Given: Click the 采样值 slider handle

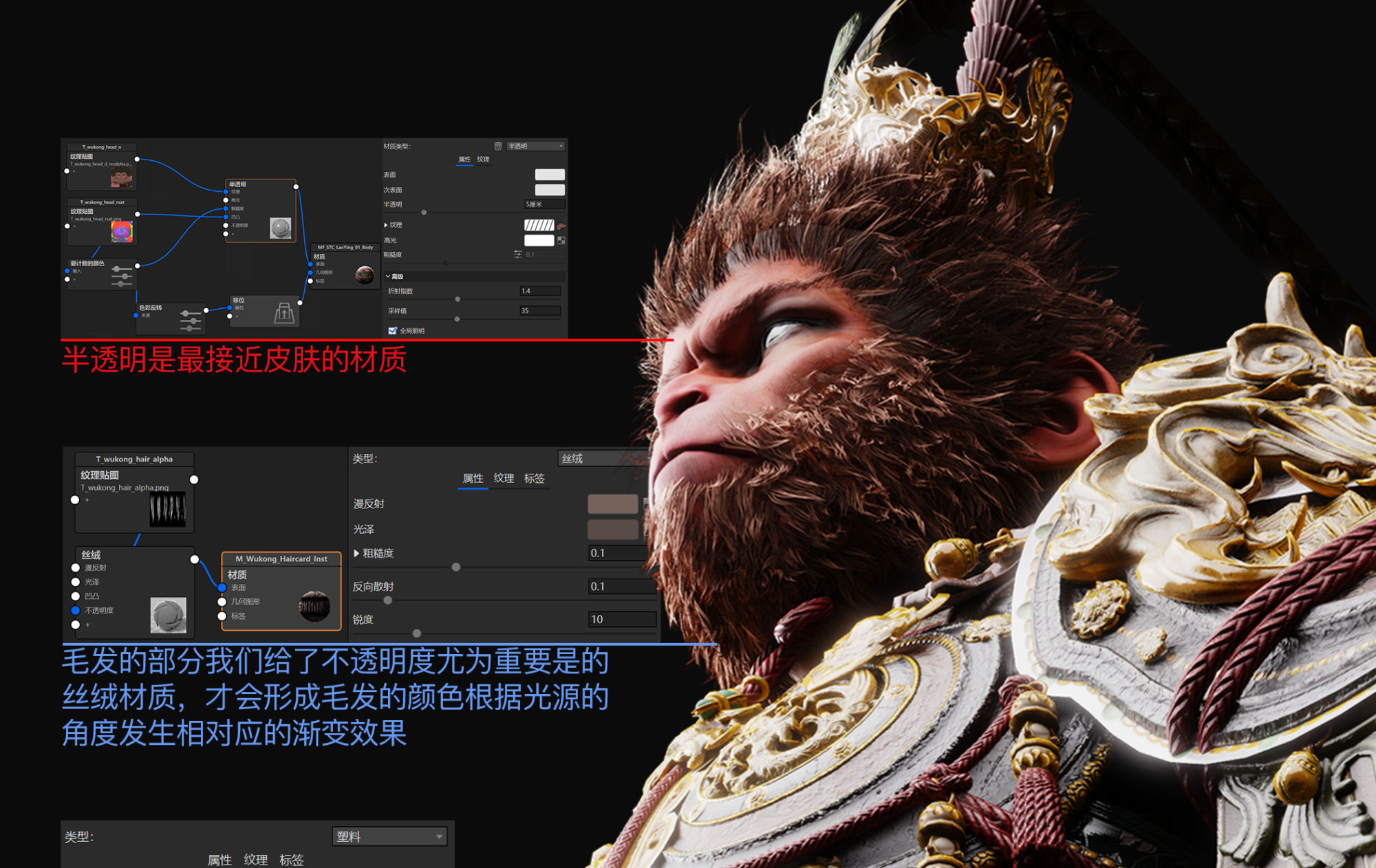Looking at the screenshot, I should [x=458, y=319].
